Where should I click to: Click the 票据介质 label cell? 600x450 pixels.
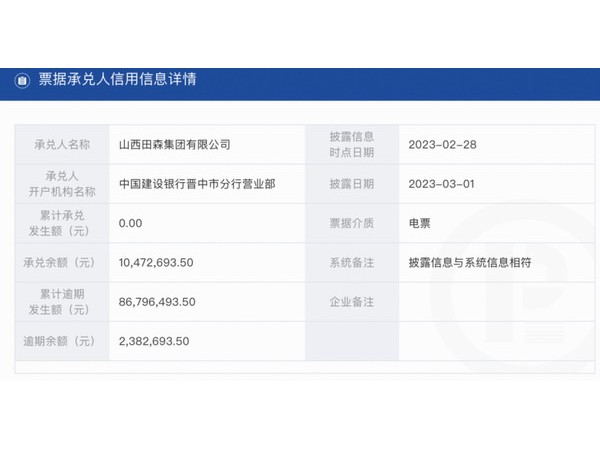(x=351, y=223)
